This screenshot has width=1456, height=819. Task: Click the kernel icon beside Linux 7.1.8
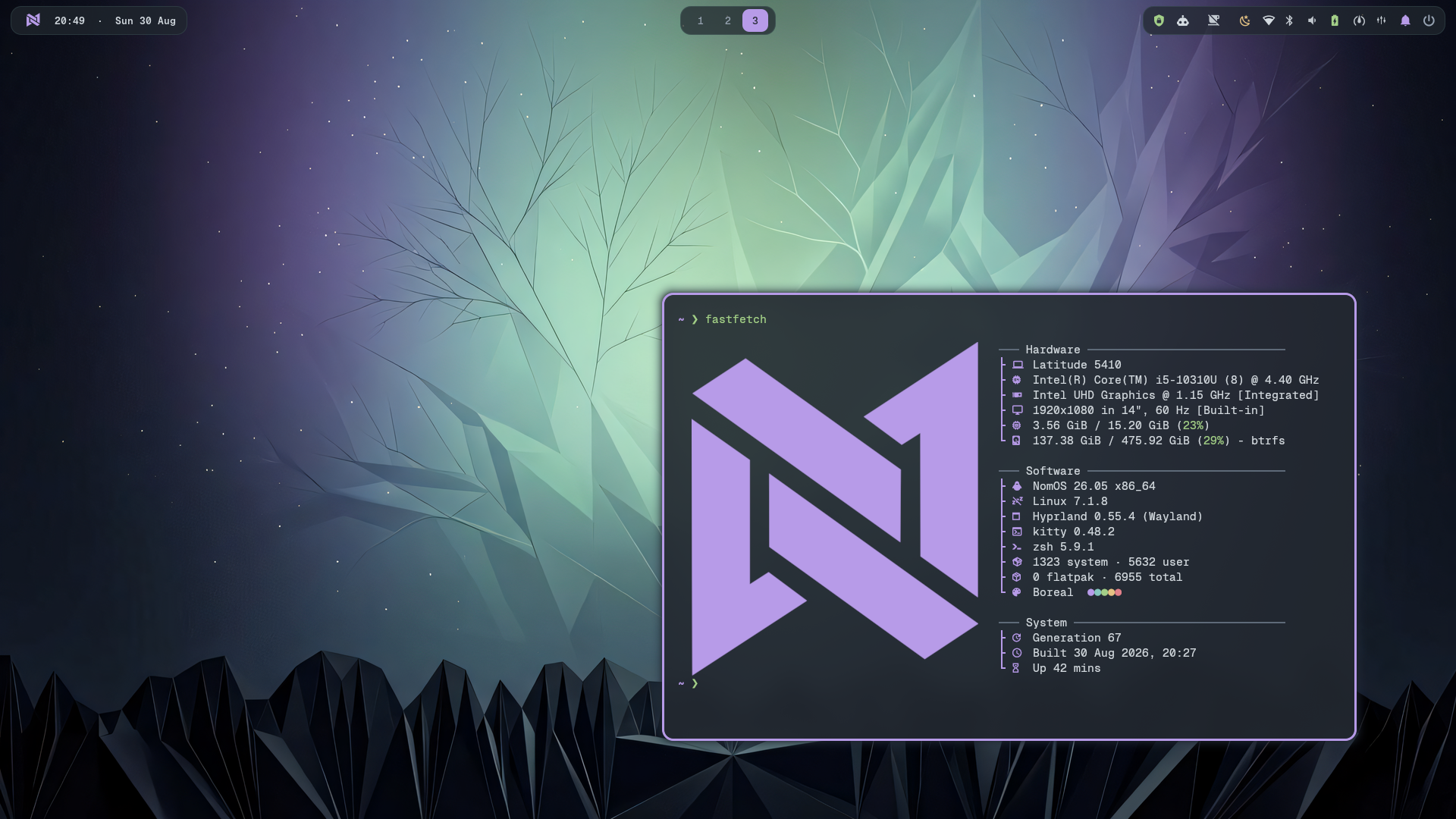coord(1017,501)
